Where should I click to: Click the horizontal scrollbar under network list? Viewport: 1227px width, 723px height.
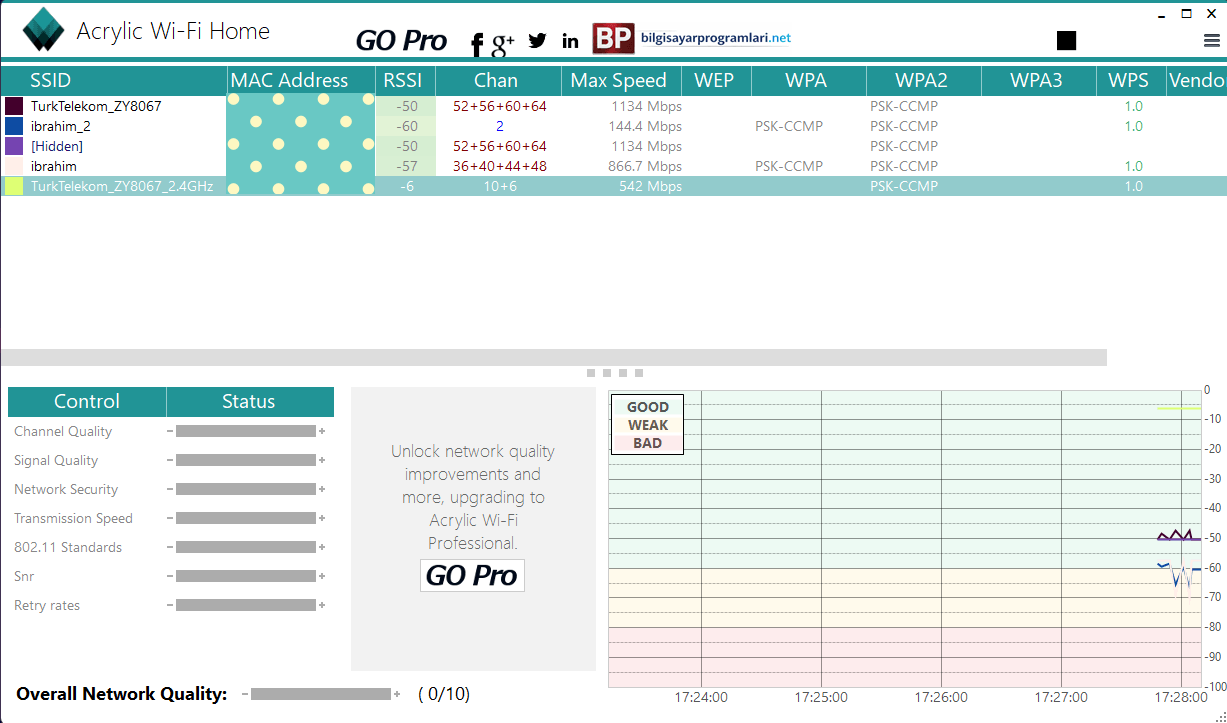click(553, 357)
